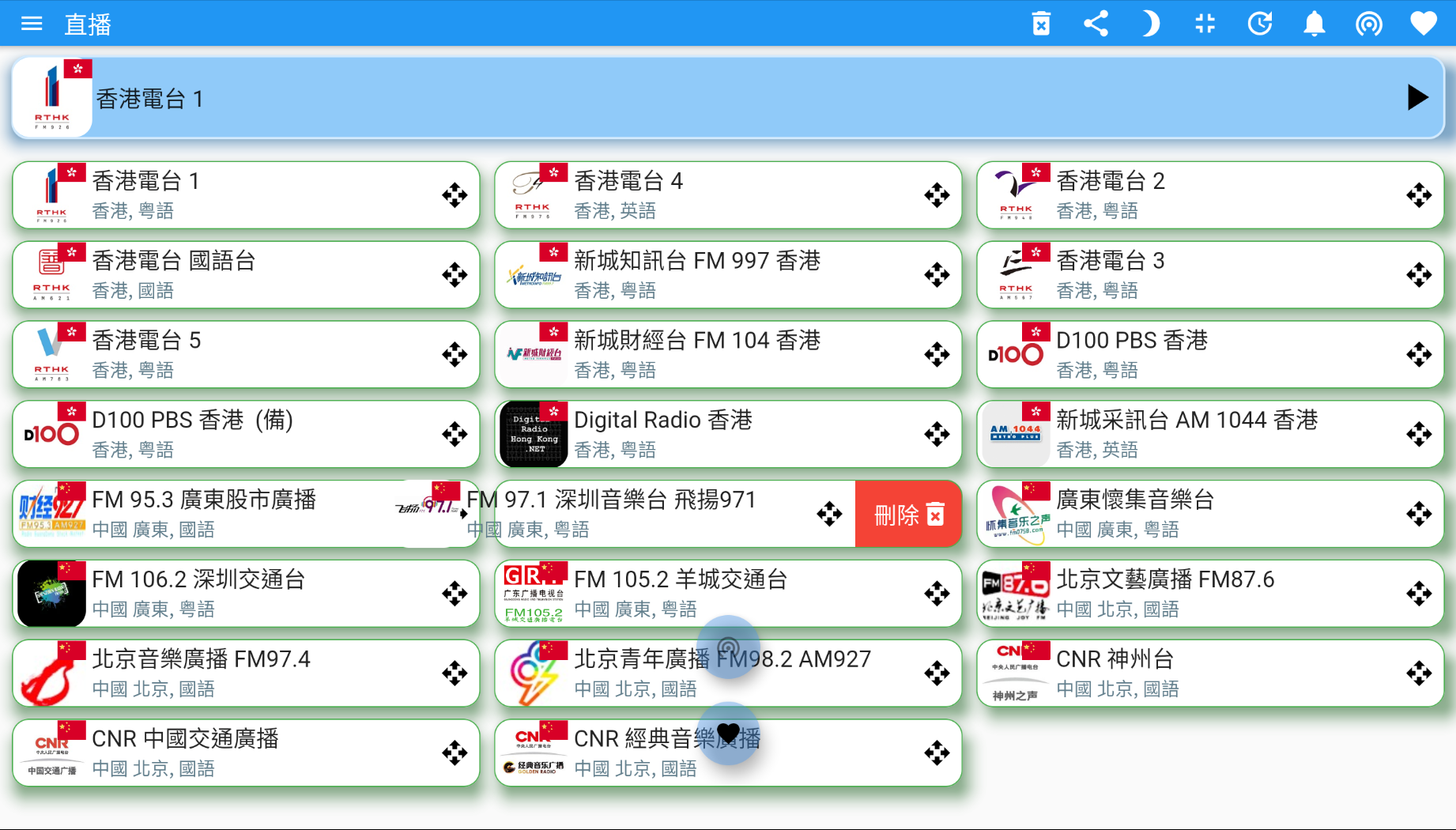
Task: Click the red 刪除 delete button
Action: [908, 515]
